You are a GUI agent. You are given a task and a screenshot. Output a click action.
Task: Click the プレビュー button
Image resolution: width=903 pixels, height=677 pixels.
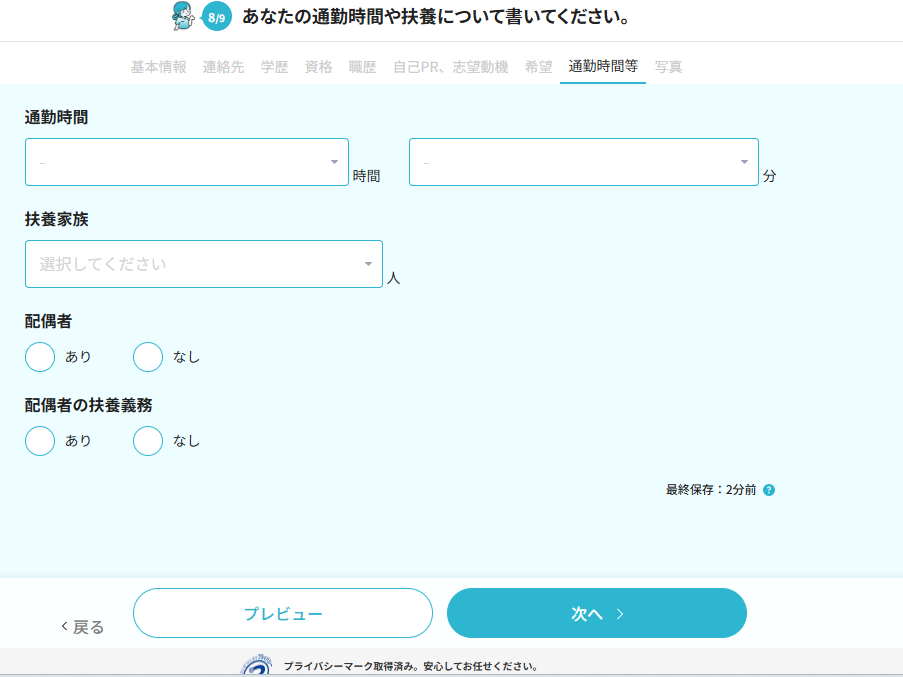point(283,613)
